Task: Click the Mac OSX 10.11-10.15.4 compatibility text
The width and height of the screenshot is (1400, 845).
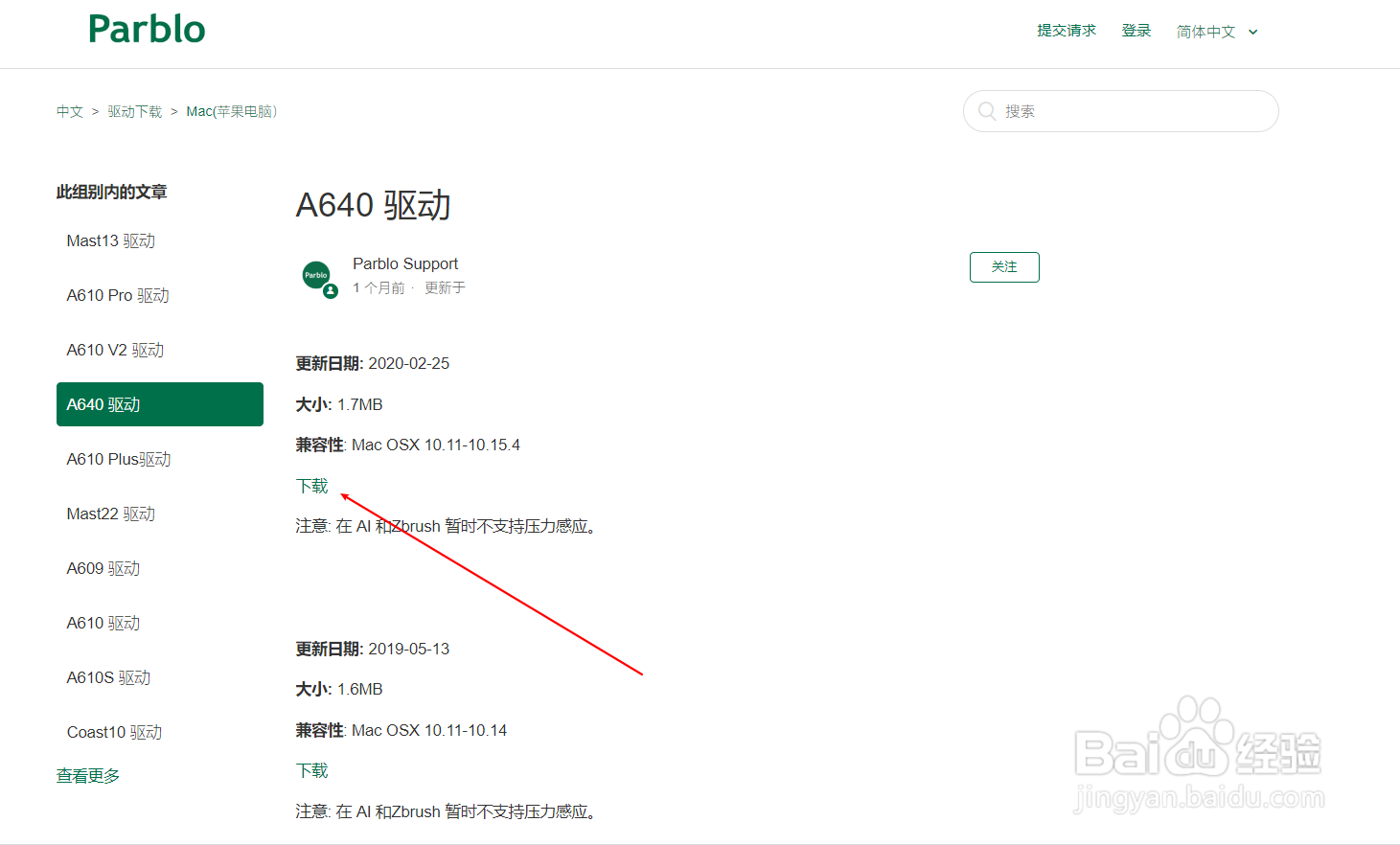Action: (x=436, y=445)
